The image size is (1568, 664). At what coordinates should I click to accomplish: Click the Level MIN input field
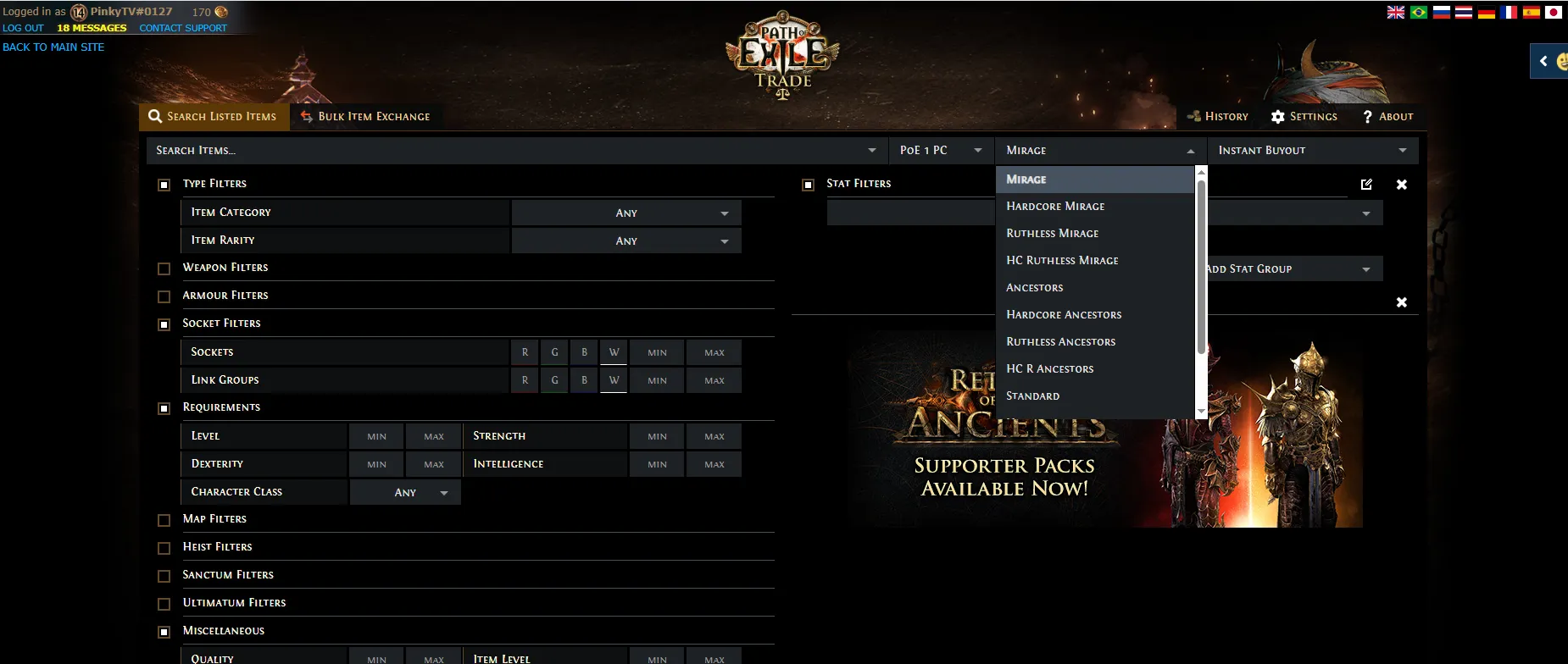(376, 436)
